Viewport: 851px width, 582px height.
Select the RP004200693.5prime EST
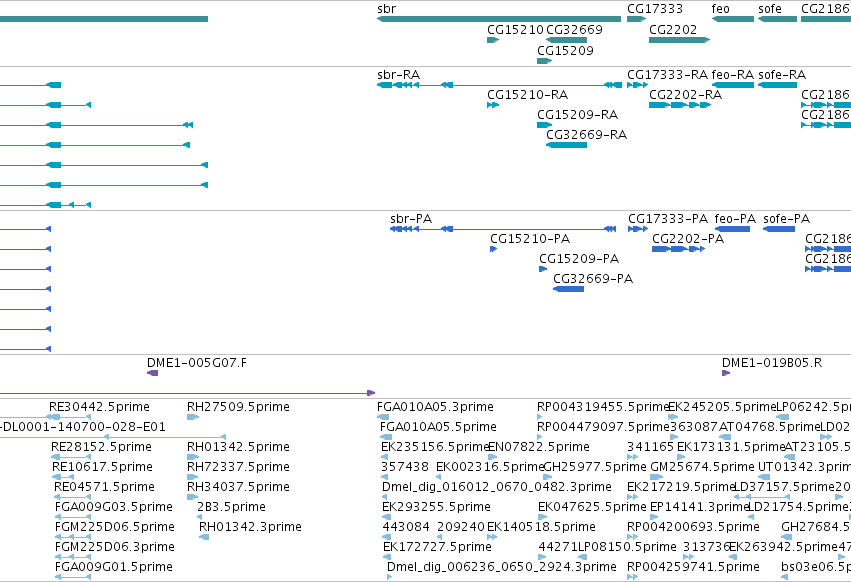[x=632, y=537]
